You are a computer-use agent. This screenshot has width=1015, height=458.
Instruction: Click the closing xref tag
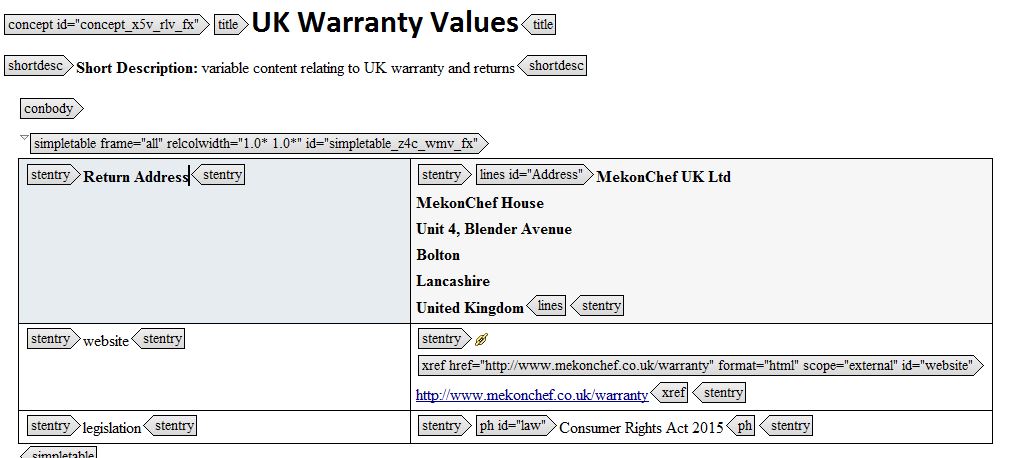(670, 393)
